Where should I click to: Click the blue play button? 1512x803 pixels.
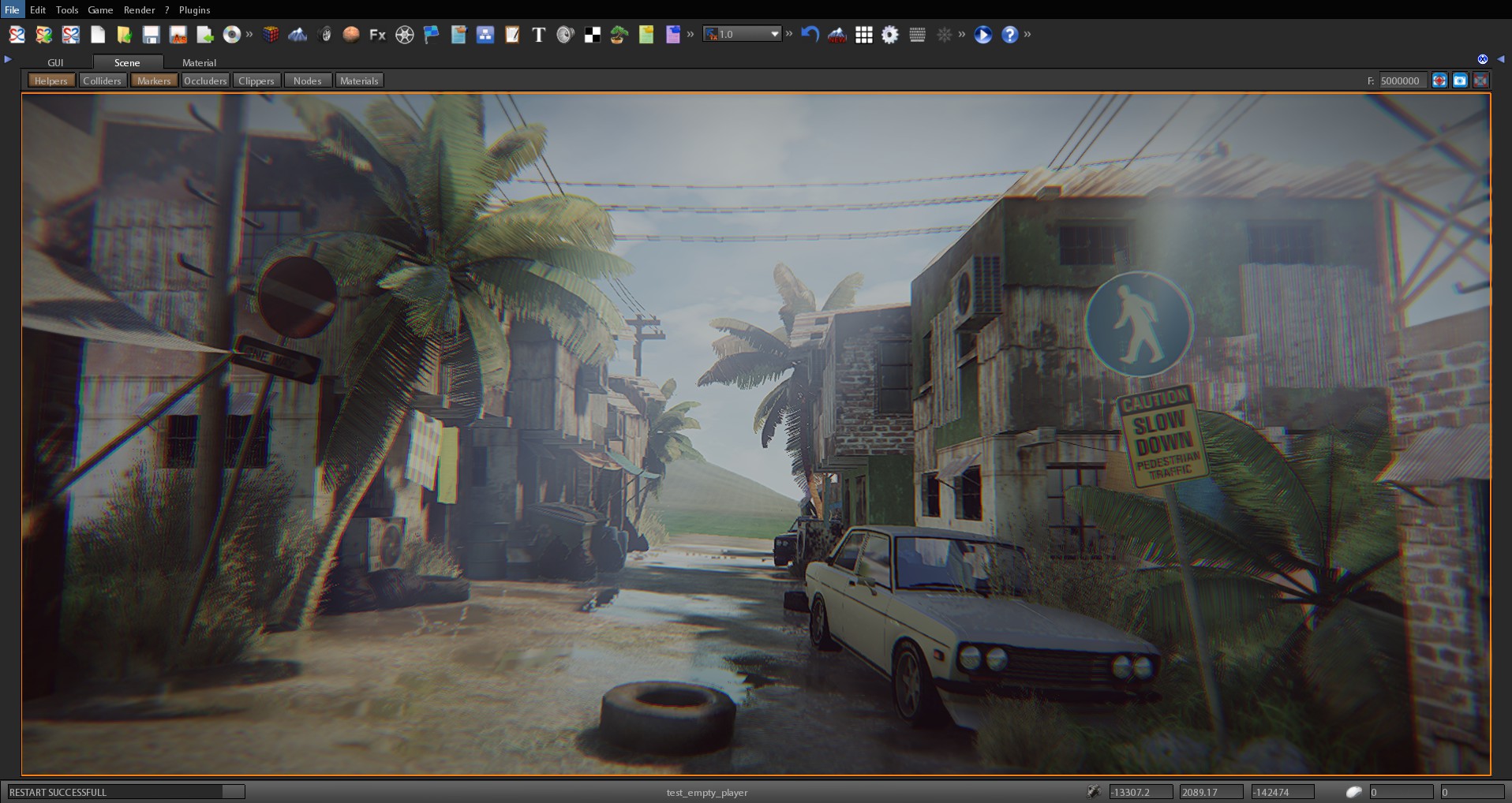pos(983,35)
